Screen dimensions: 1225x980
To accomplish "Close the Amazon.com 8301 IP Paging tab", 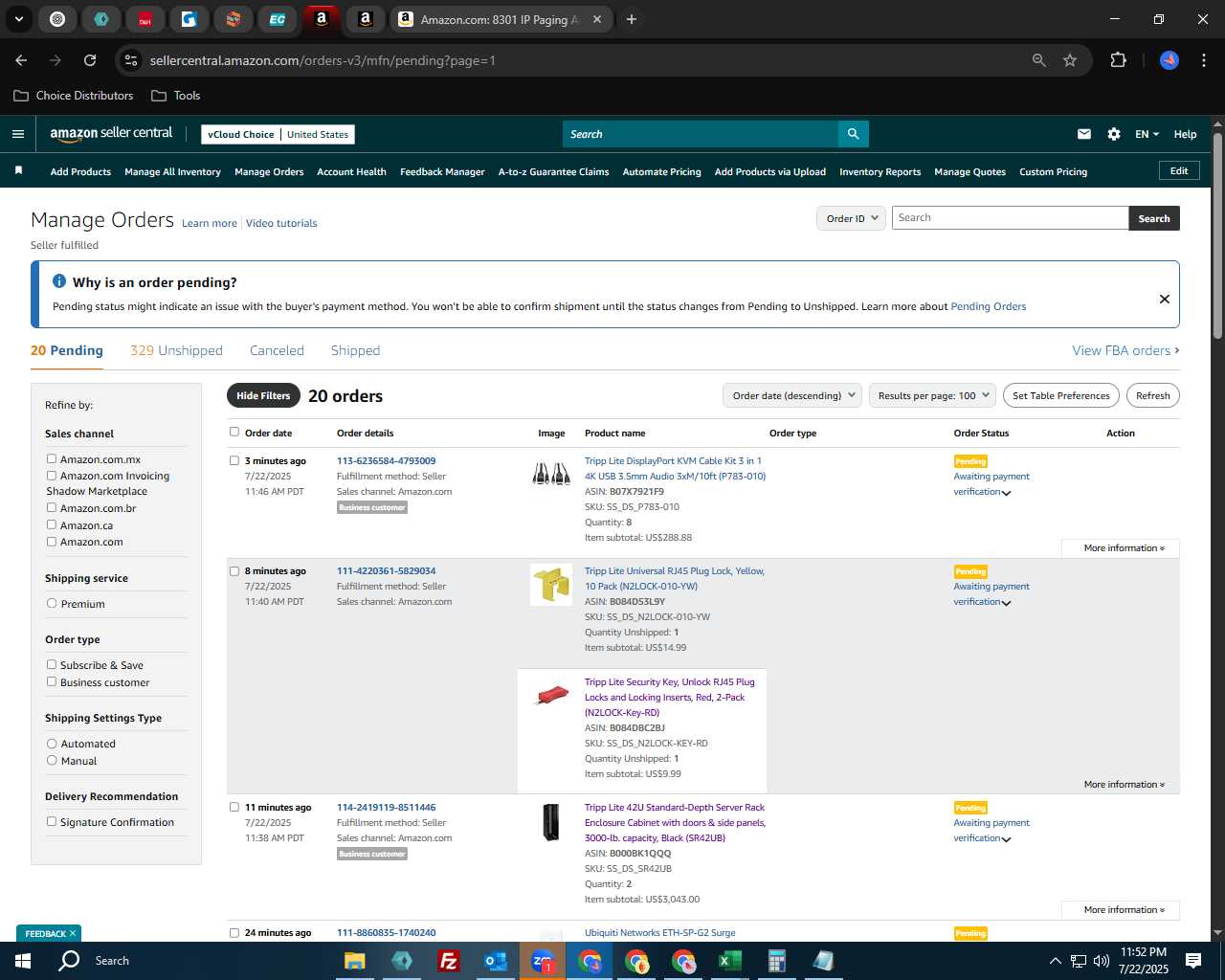I will pyautogui.click(x=597, y=19).
